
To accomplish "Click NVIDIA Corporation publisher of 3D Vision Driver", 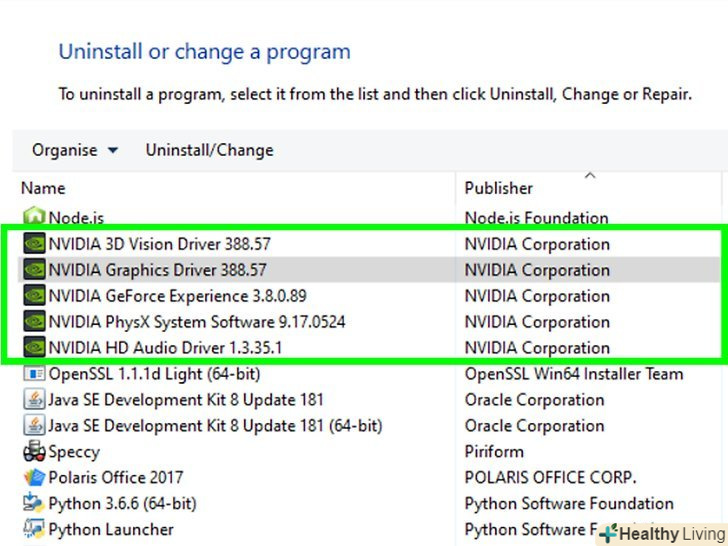I will 537,244.
